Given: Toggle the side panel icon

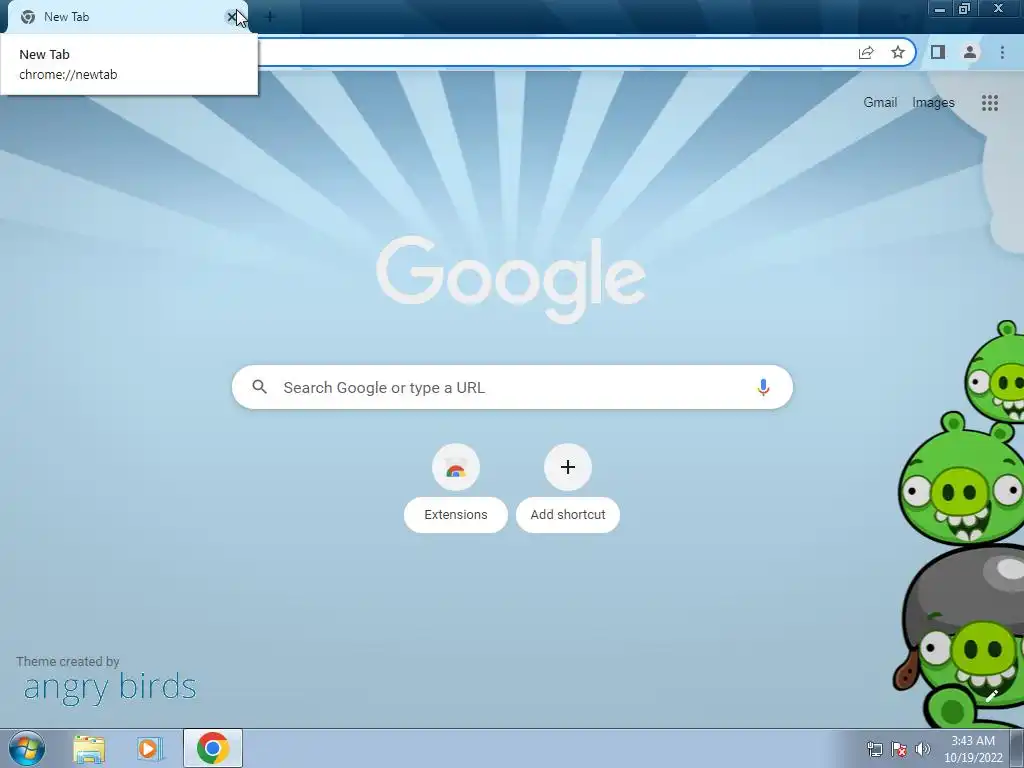Looking at the screenshot, I should pyautogui.click(x=938, y=52).
